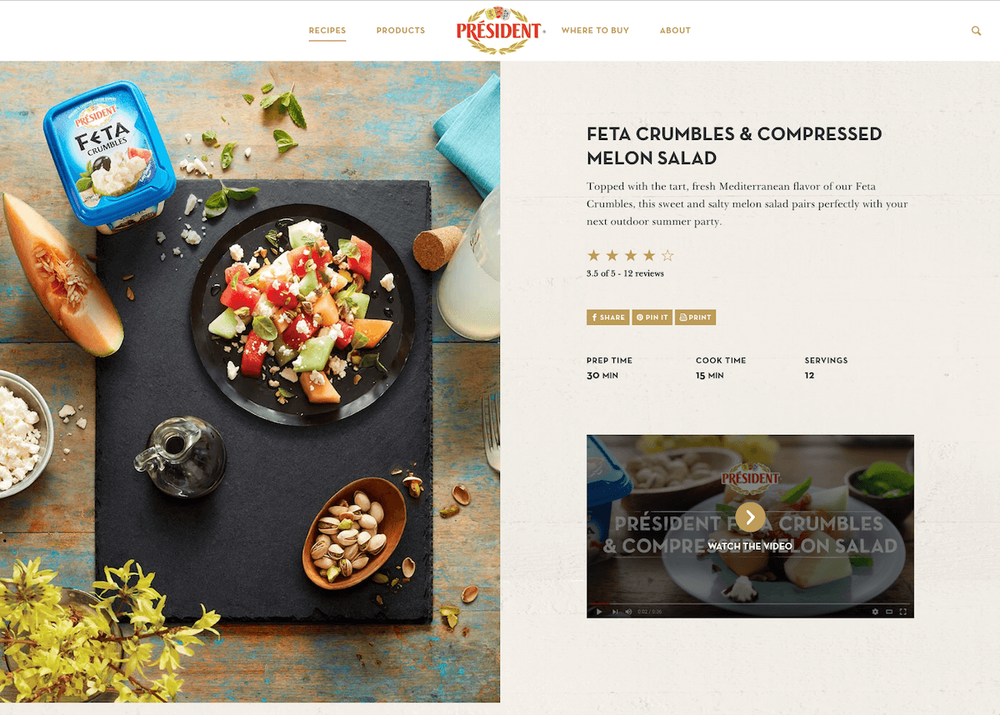The width and height of the screenshot is (1000, 715).
Task: Open the Products menu item
Action: coord(401,31)
